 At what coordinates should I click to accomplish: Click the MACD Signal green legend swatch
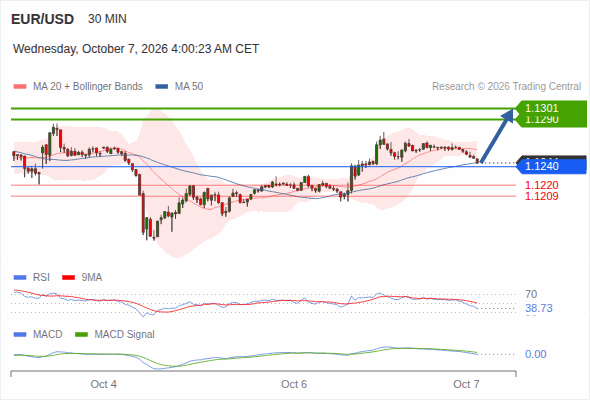pos(82,335)
